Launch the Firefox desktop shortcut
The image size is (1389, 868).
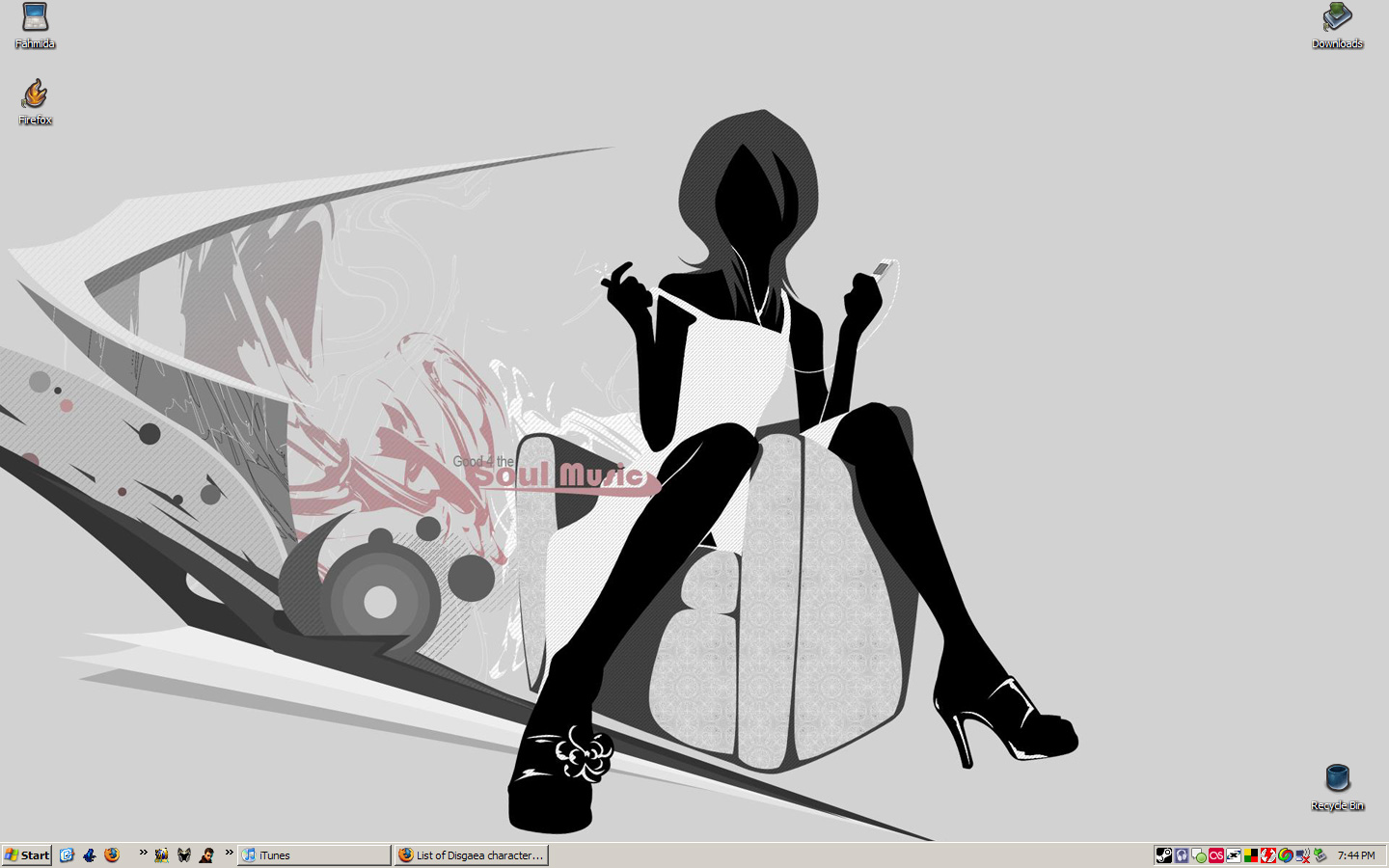pos(35,102)
